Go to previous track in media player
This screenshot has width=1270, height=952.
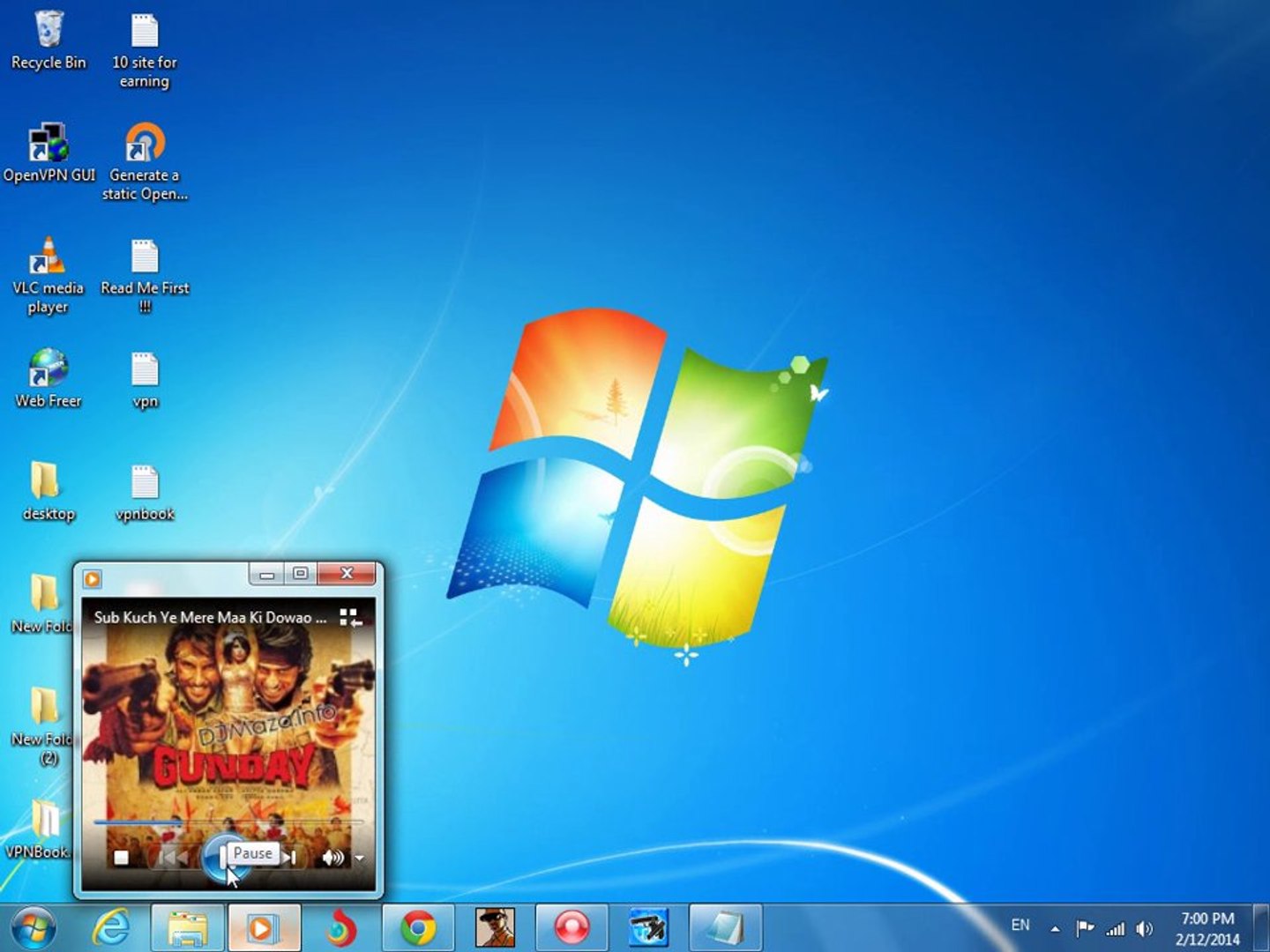click(x=174, y=858)
